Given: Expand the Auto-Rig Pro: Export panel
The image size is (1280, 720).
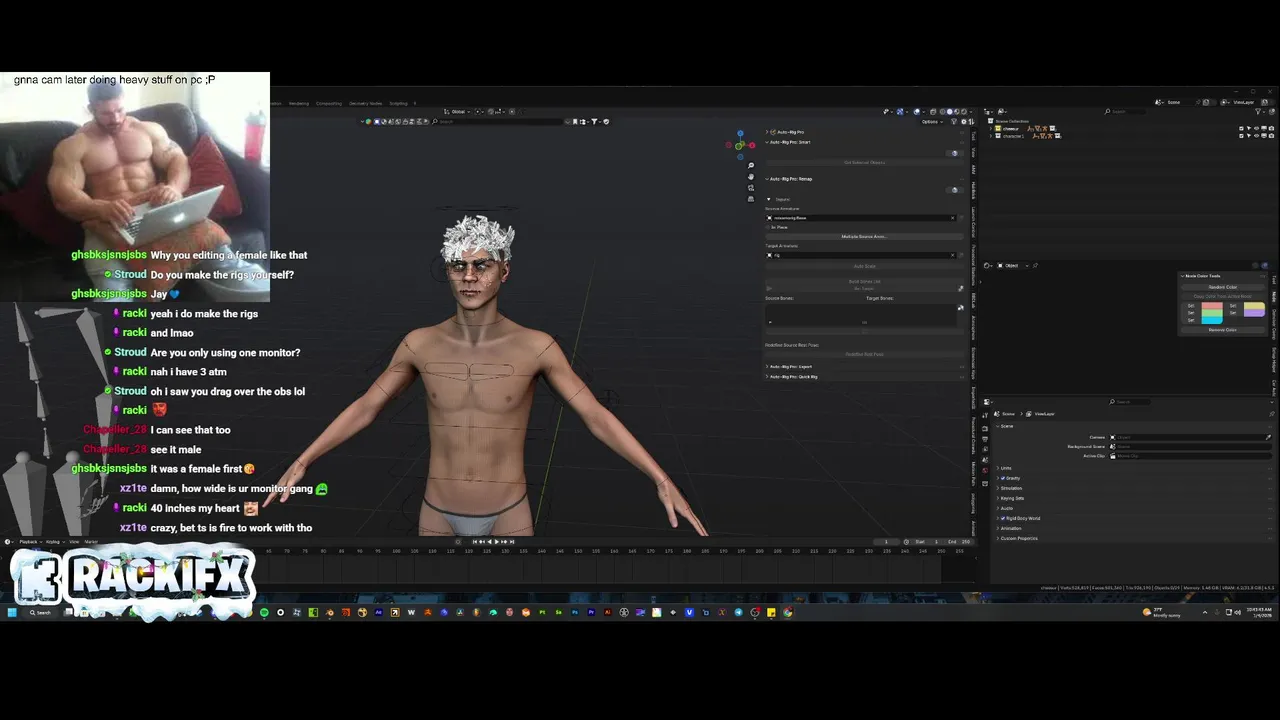Looking at the screenshot, I should point(767,367).
